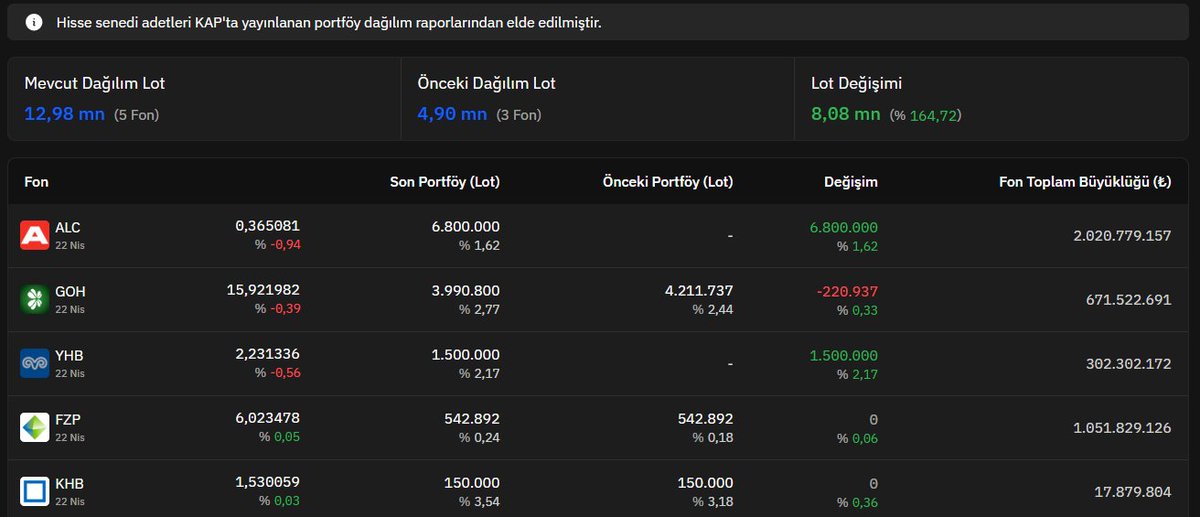Click ALC daily change % -0,94

[278, 244]
